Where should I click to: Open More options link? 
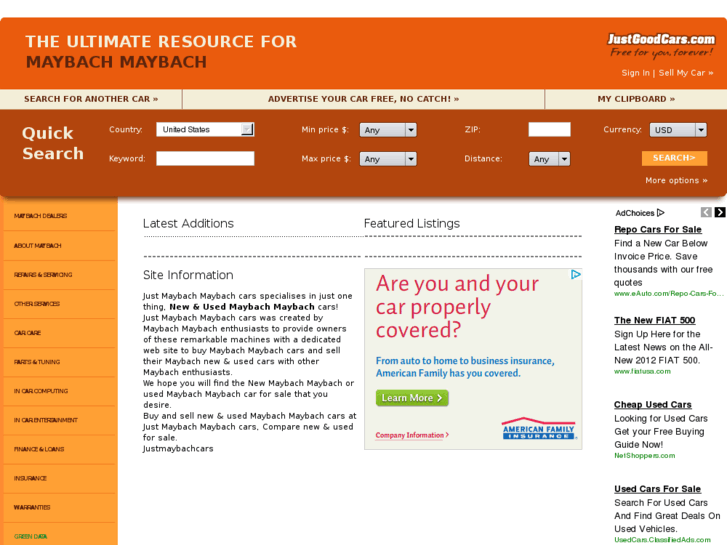pyautogui.click(x=676, y=180)
